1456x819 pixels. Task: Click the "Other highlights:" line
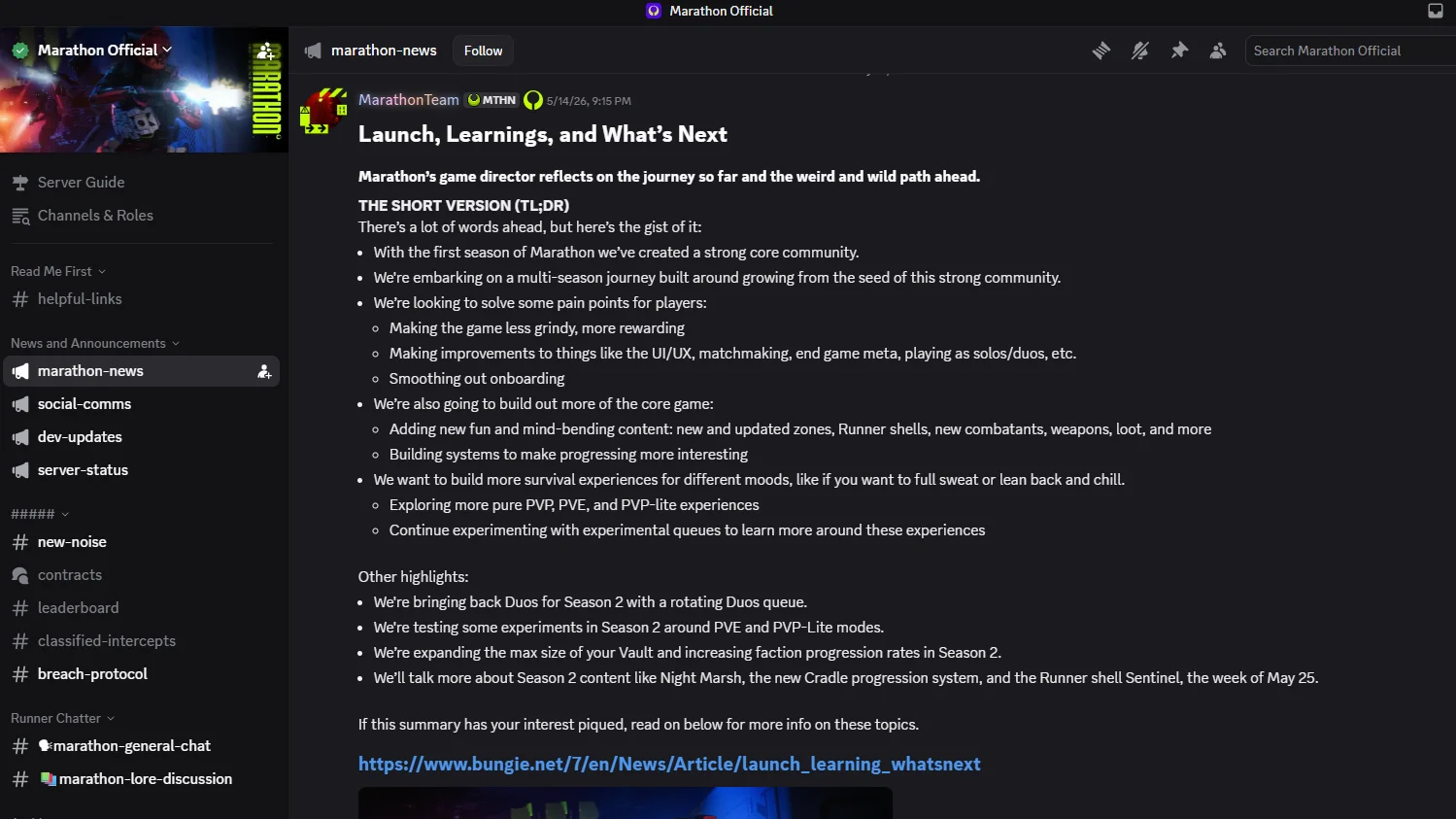point(413,577)
